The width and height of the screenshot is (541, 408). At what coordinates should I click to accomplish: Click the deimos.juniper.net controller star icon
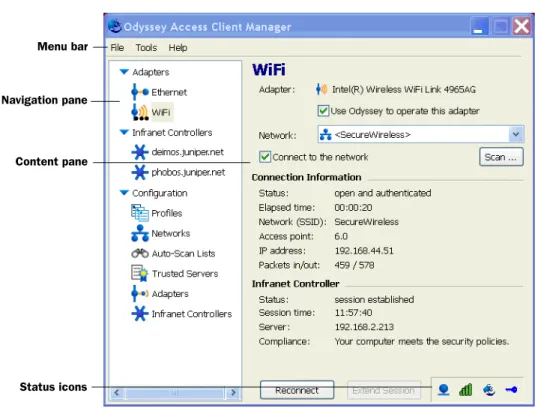click(140, 152)
